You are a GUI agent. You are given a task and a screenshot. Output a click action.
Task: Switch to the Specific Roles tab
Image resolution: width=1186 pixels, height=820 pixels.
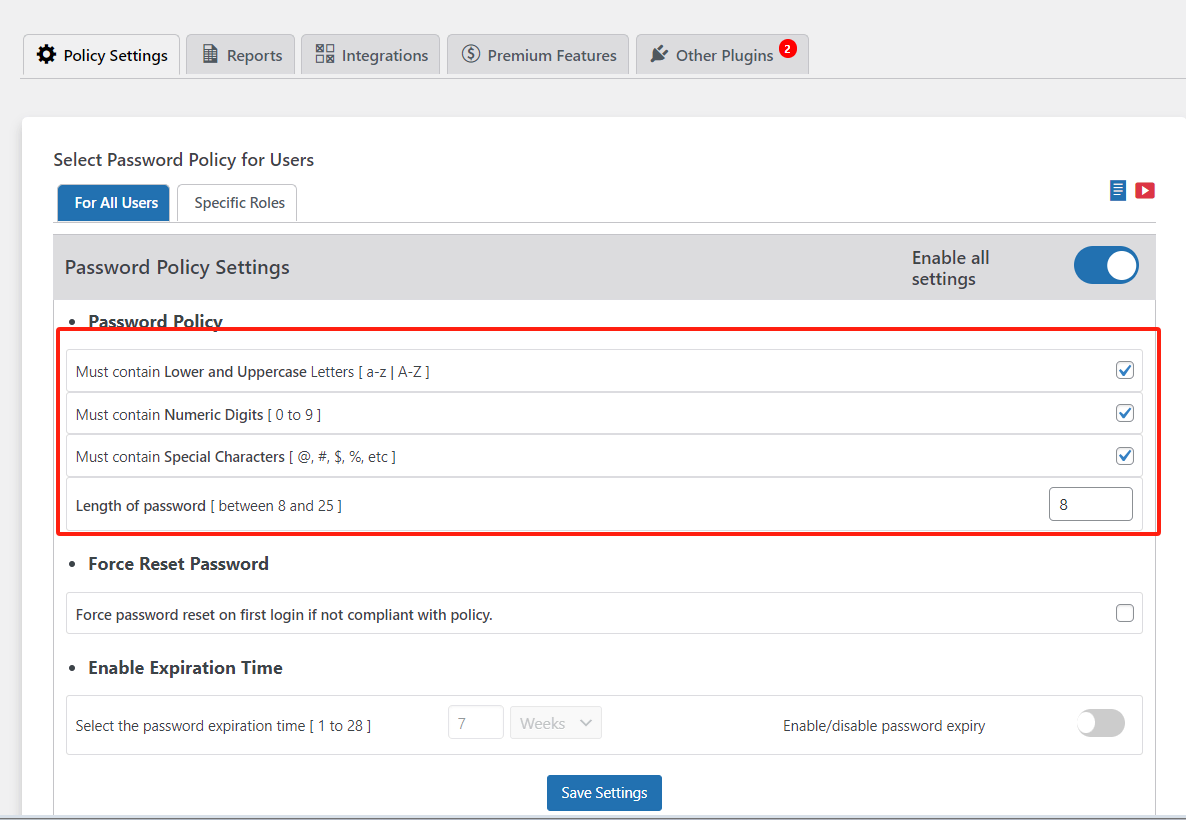tap(239, 203)
